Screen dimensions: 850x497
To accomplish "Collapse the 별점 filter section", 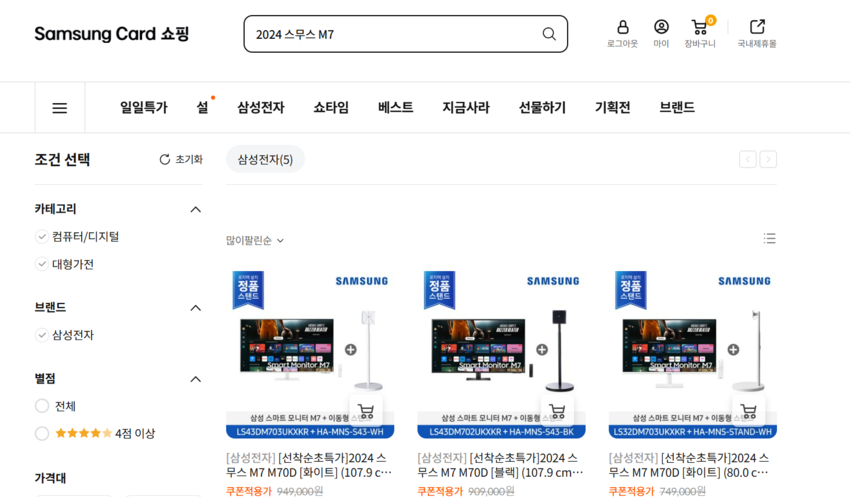I will [196, 379].
